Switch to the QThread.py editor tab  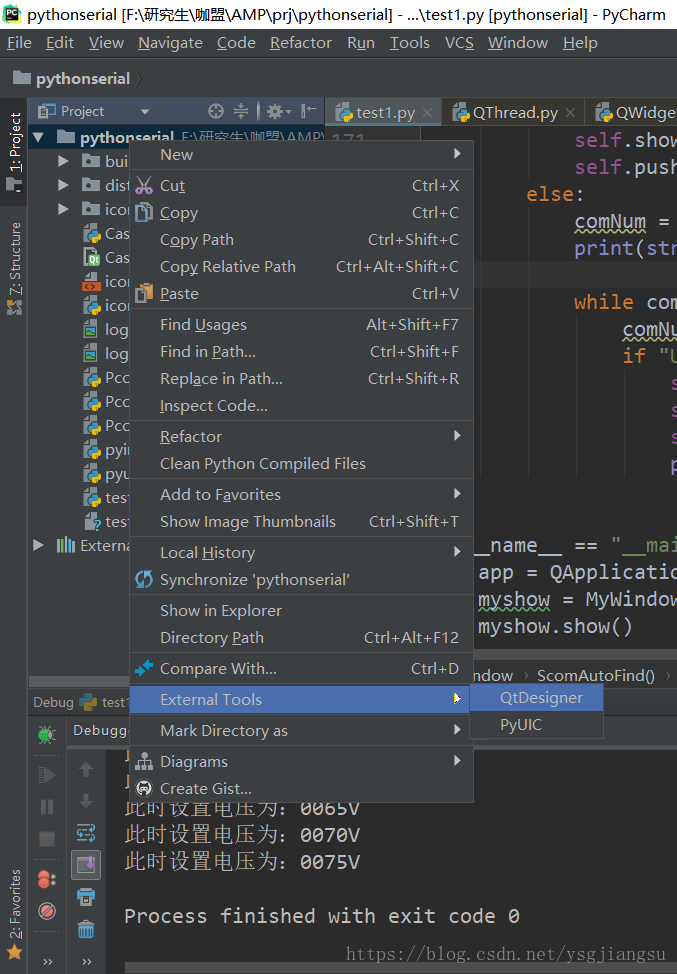point(514,112)
